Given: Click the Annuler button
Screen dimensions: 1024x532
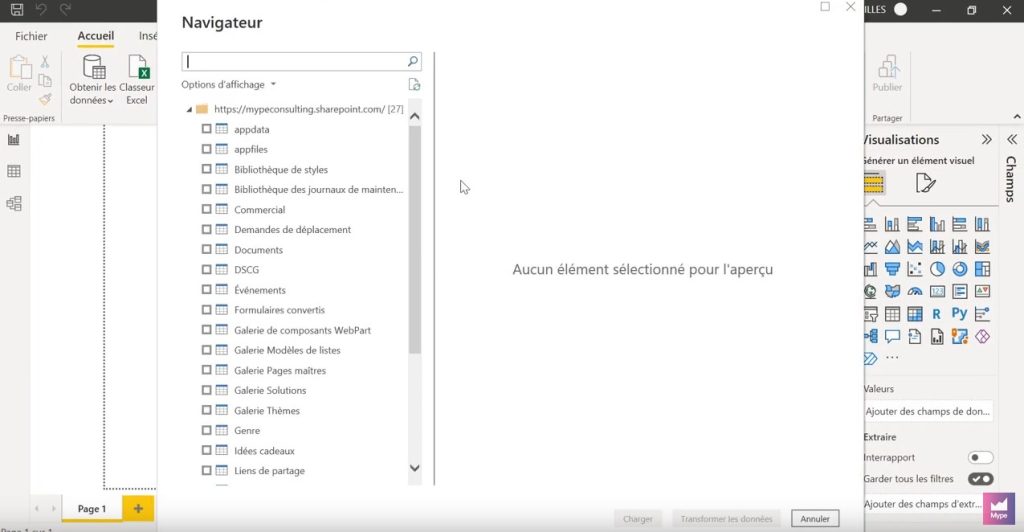Looking at the screenshot, I should [815, 519].
